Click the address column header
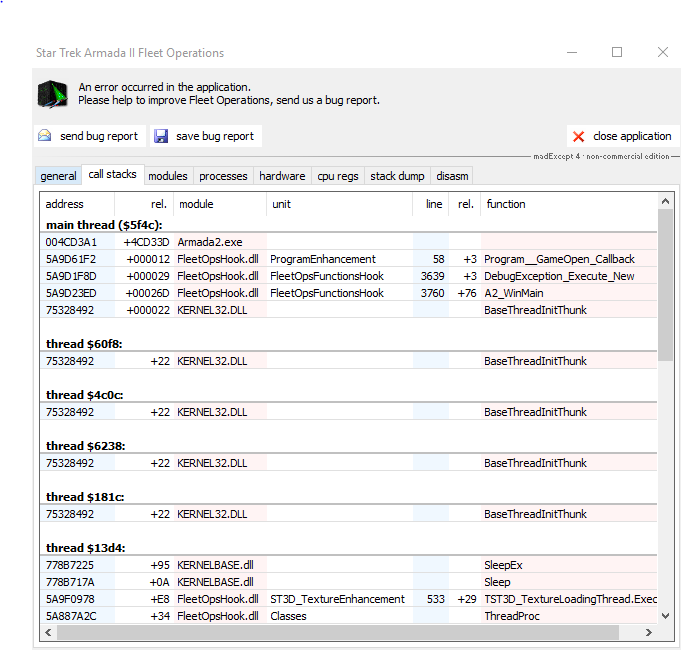Viewport: 681px width, 650px height. (x=77, y=204)
